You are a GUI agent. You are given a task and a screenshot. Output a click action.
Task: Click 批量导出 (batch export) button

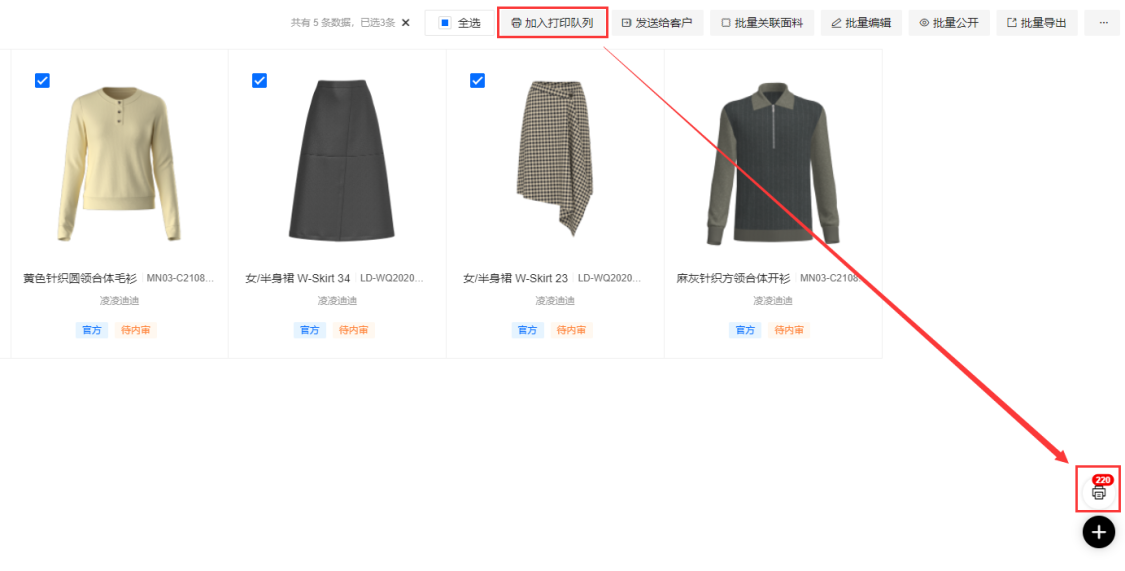[x=1036, y=23]
